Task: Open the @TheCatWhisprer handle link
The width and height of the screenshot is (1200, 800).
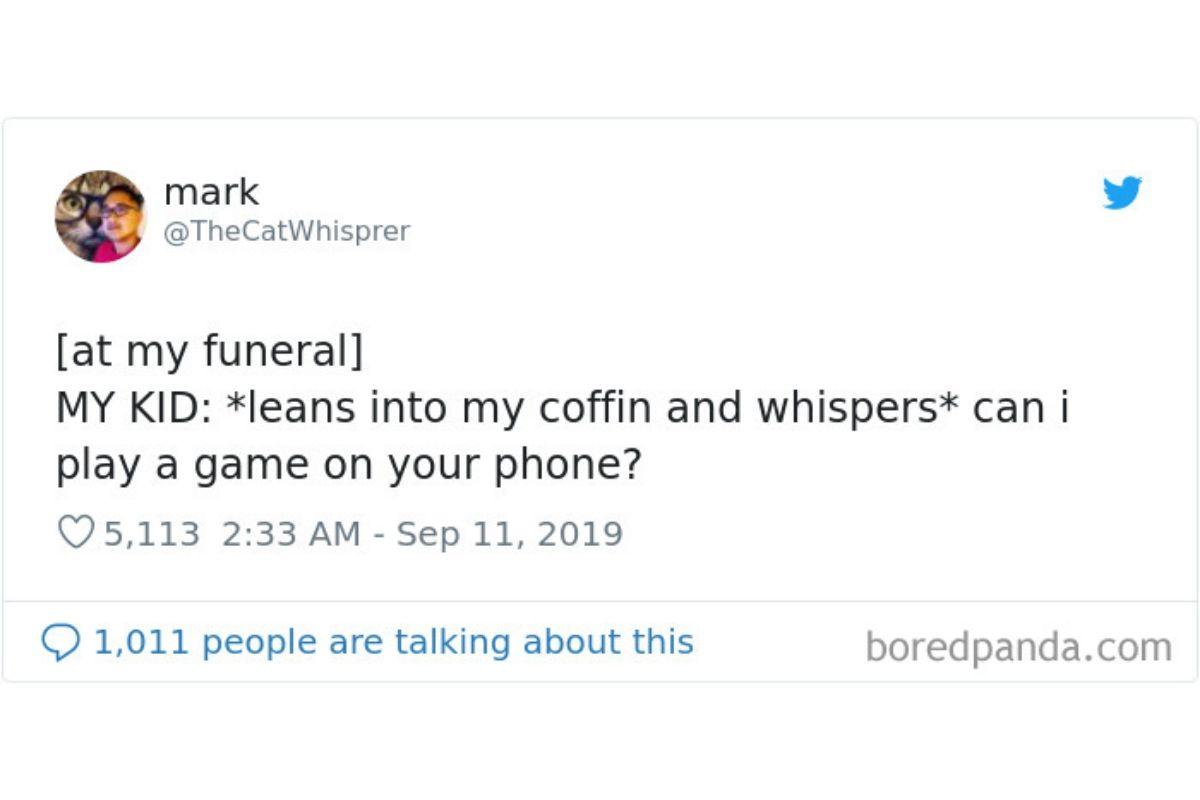Action: coord(286,231)
